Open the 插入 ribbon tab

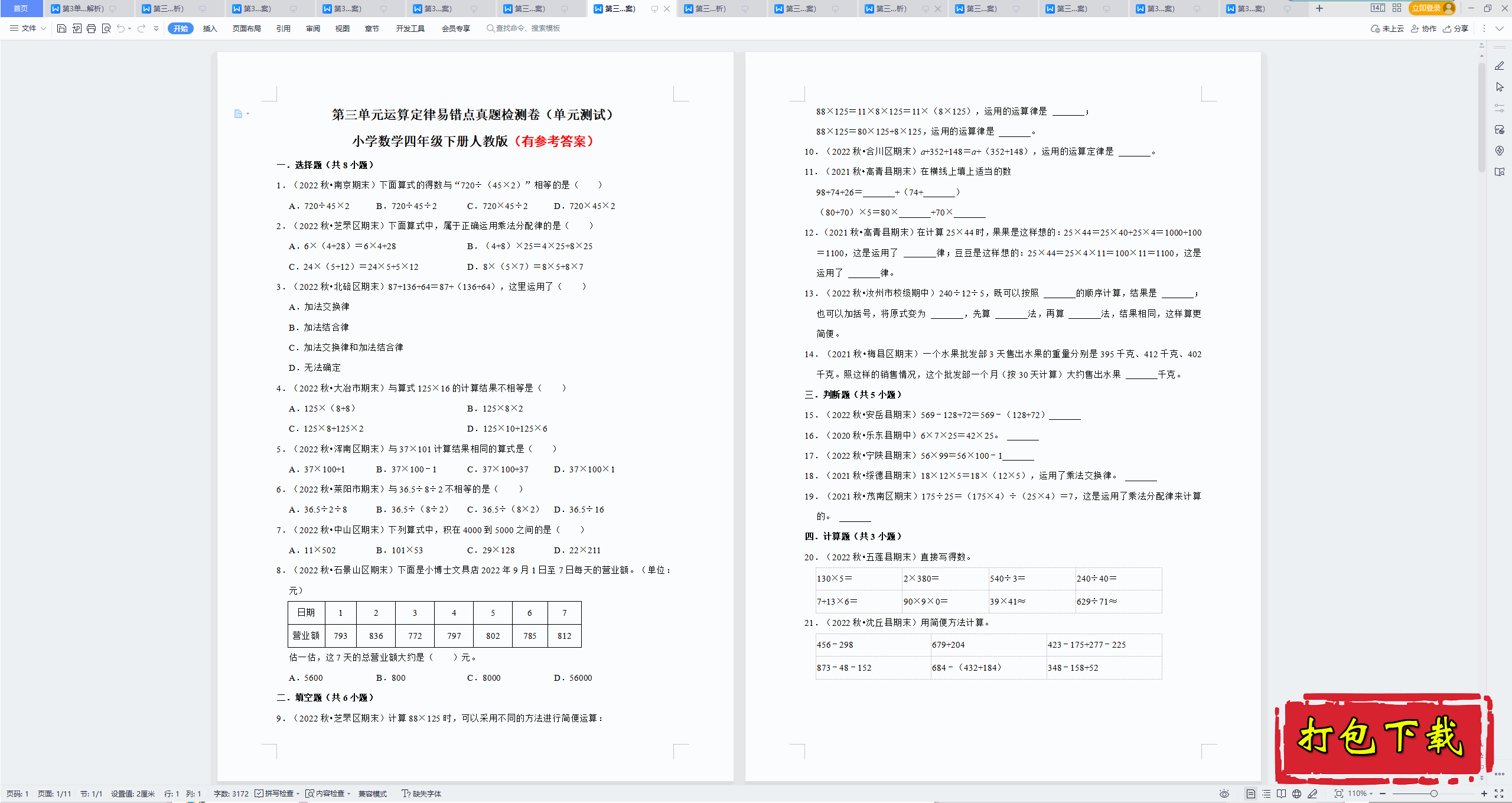210,28
